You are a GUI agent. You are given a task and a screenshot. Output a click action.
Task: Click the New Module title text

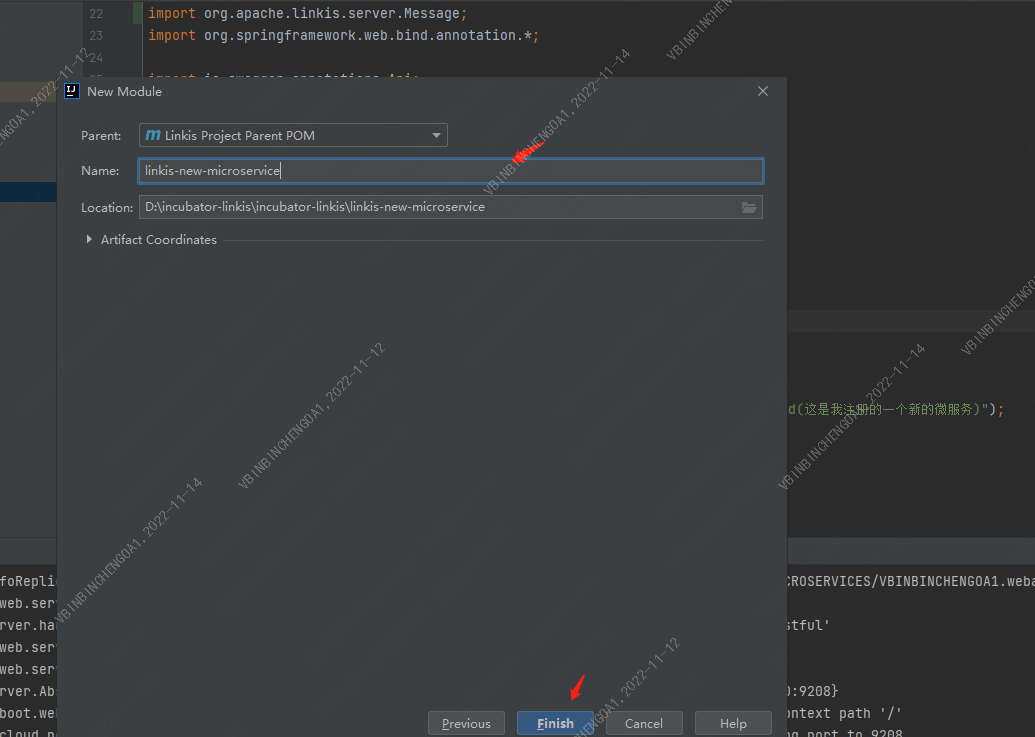125,91
